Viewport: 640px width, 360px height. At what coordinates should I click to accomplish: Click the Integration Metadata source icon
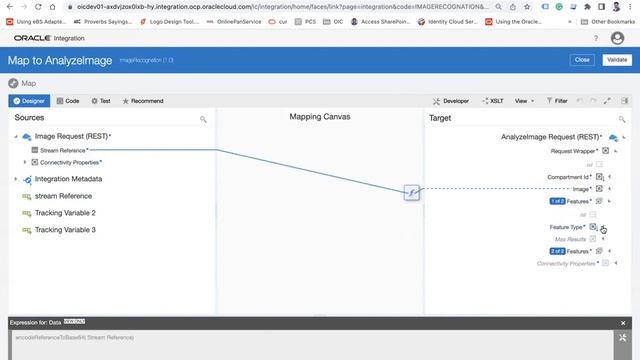27,179
